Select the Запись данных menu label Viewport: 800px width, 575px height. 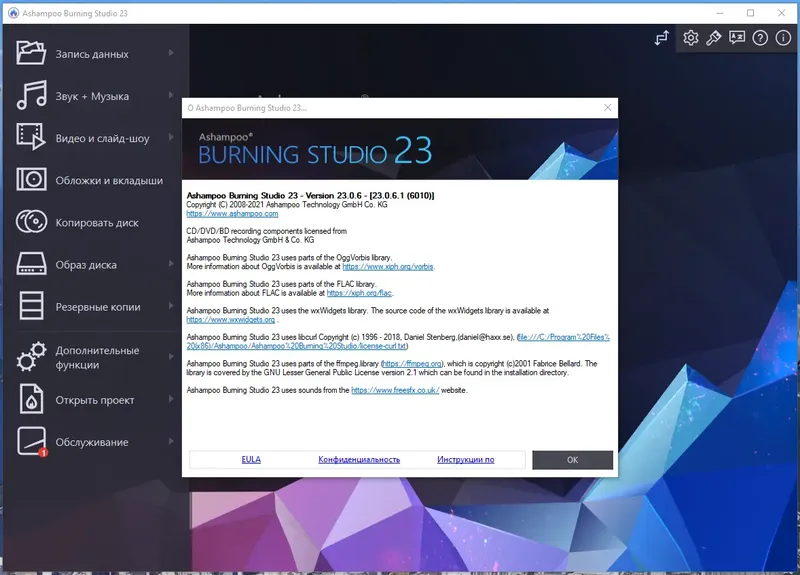92,54
